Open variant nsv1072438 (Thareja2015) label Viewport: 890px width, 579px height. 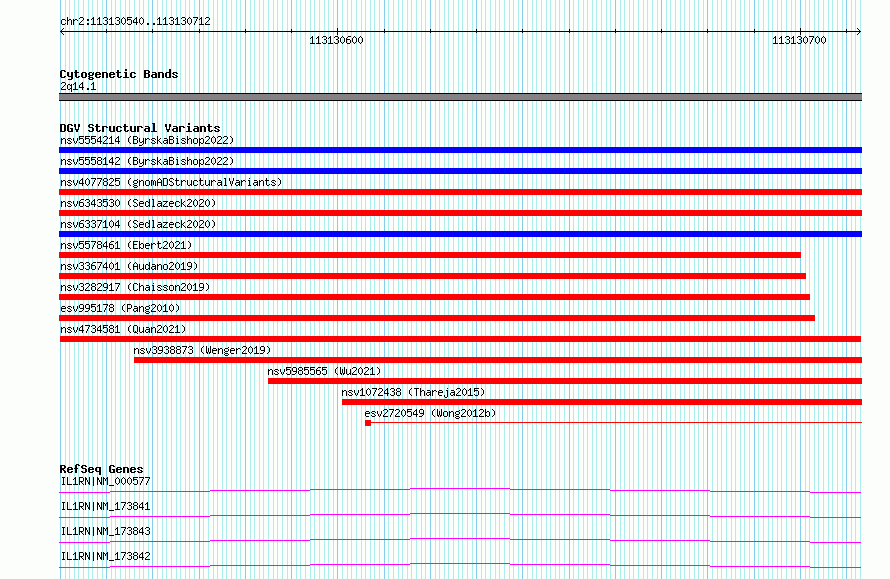pos(413,392)
